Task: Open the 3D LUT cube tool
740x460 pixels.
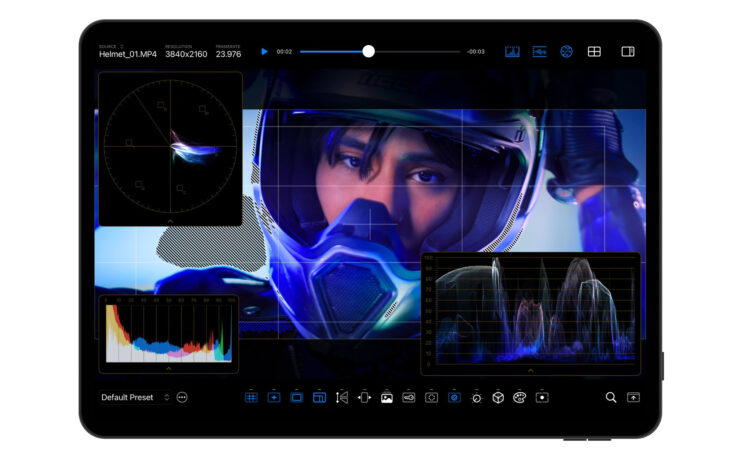Action: 498,397
